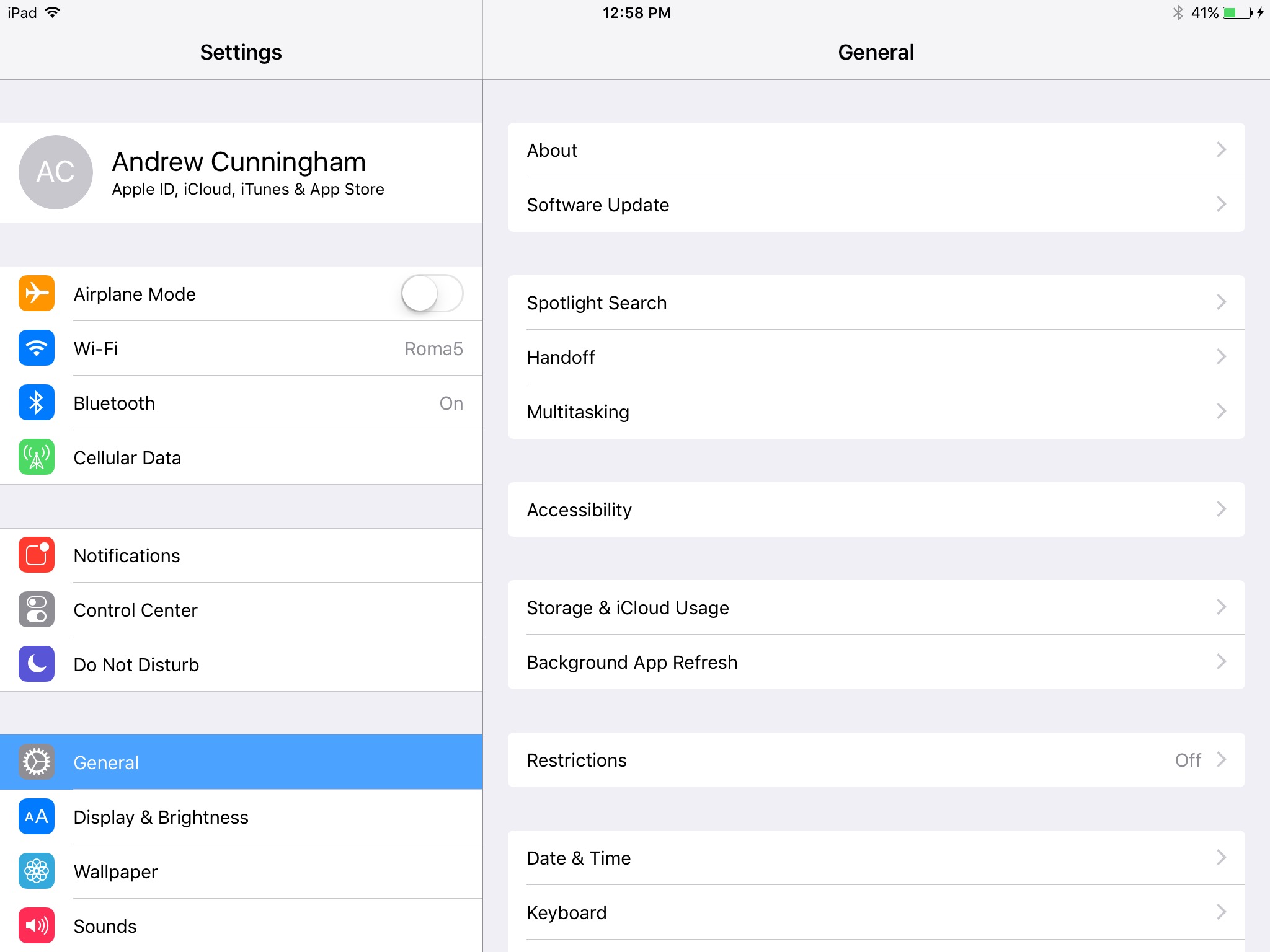Select the Sounds speaker icon
The image size is (1270, 952).
pos(36,925)
